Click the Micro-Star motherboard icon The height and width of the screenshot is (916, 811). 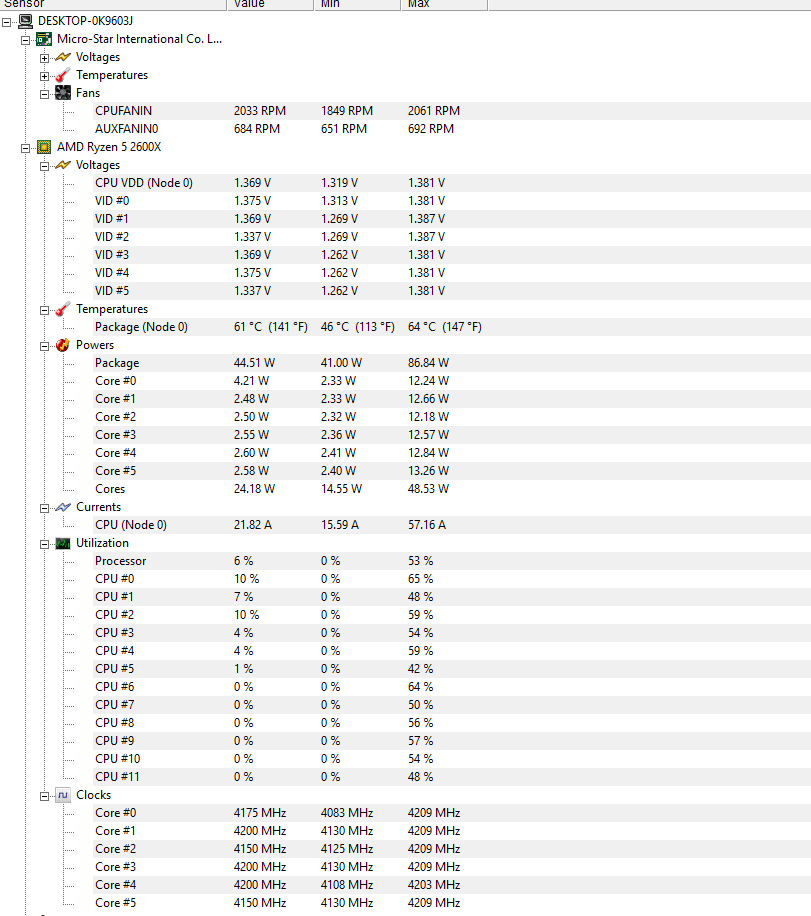(44, 39)
